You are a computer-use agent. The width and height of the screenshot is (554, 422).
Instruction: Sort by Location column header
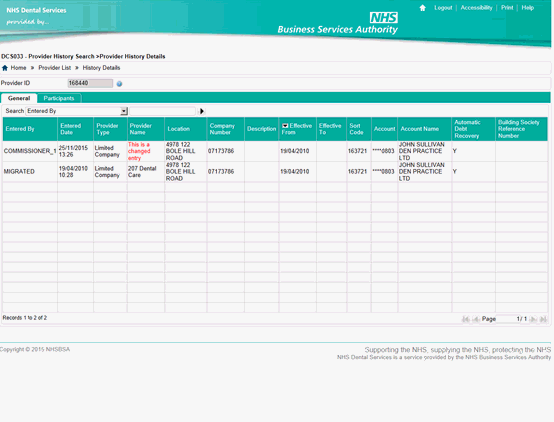click(x=185, y=129)
